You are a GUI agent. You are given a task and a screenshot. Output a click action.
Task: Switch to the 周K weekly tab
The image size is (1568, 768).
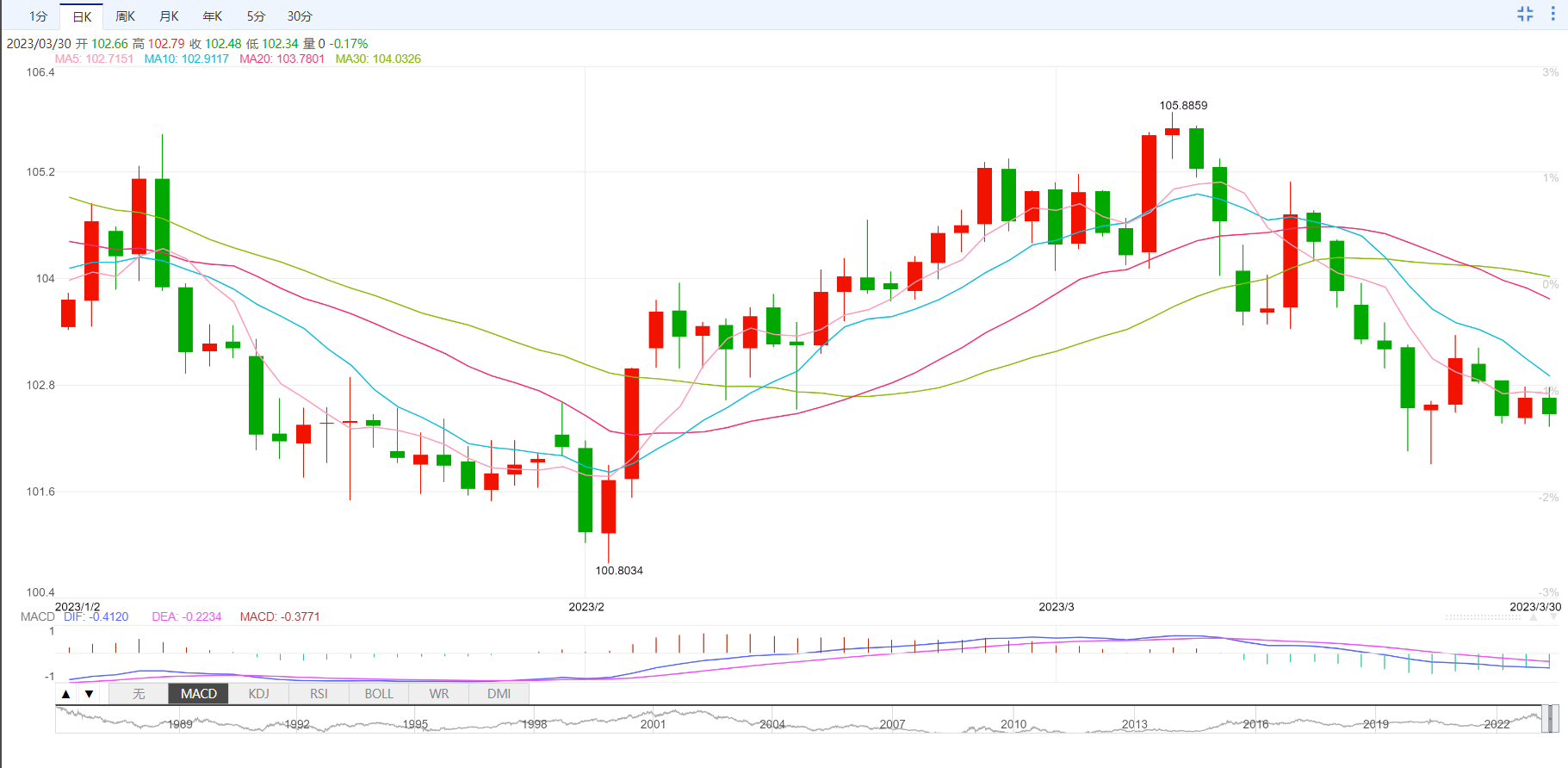point(126,16)
